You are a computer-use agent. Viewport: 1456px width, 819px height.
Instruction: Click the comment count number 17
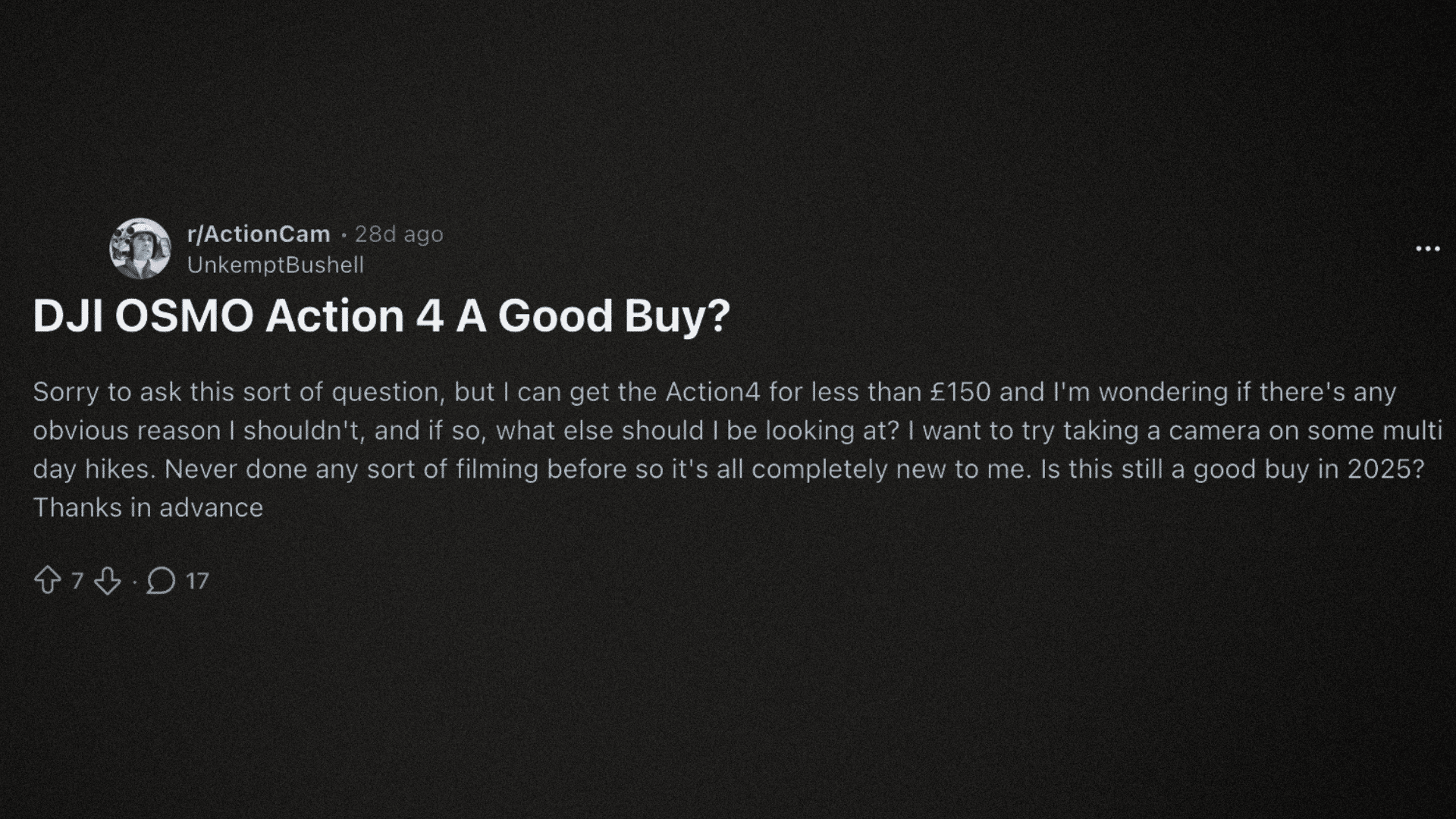point(197,581)
